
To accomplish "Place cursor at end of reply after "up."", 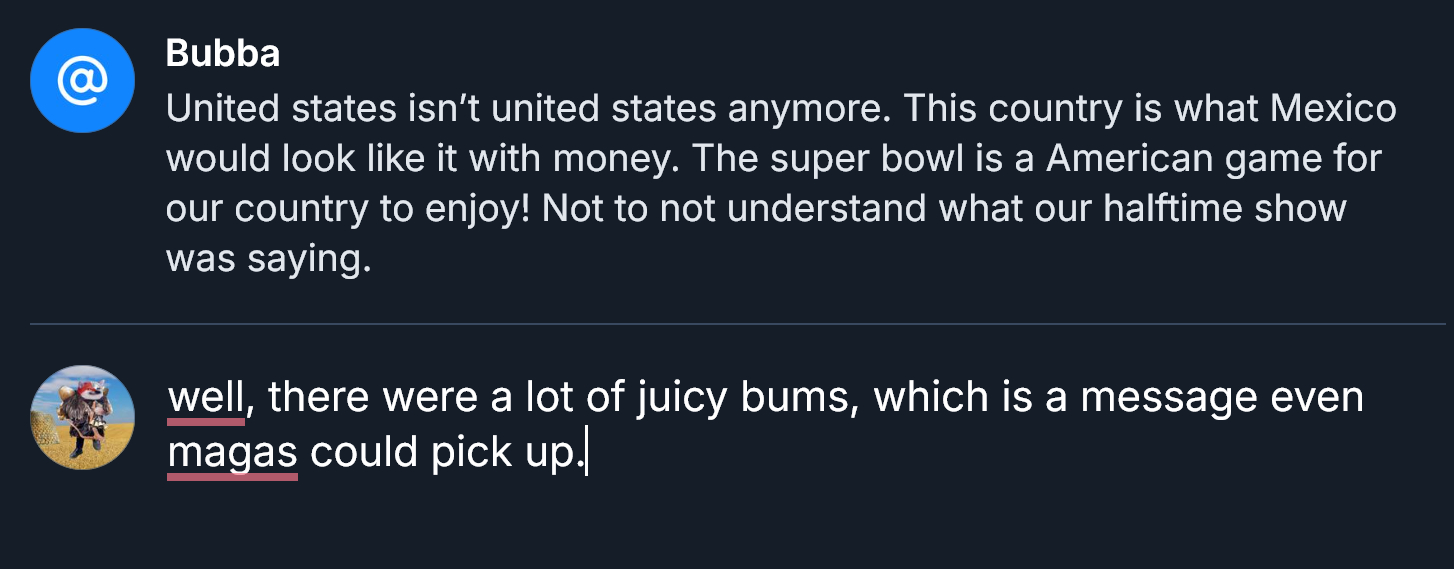I will tap(585, 453).
